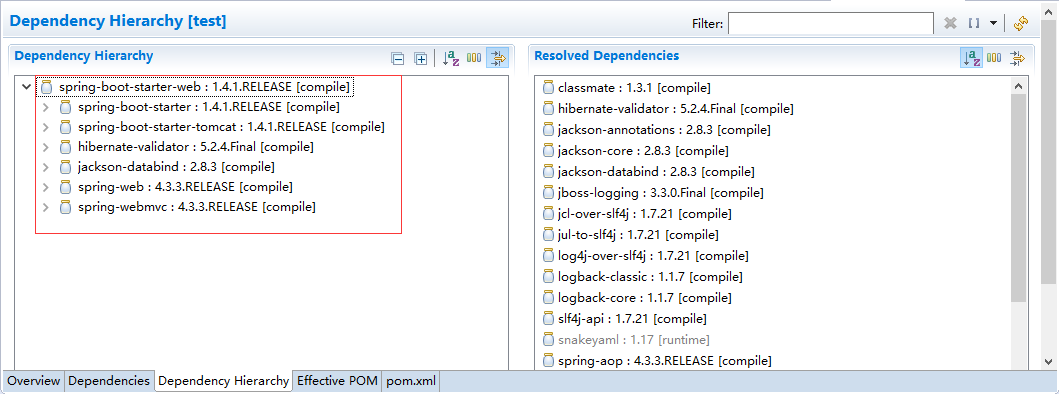Viewport: 1059px width, 394px height.
Task: Toggle show group id in Resolved Dependencies panel
Action: pyautogui.click(x=993, y=59)
